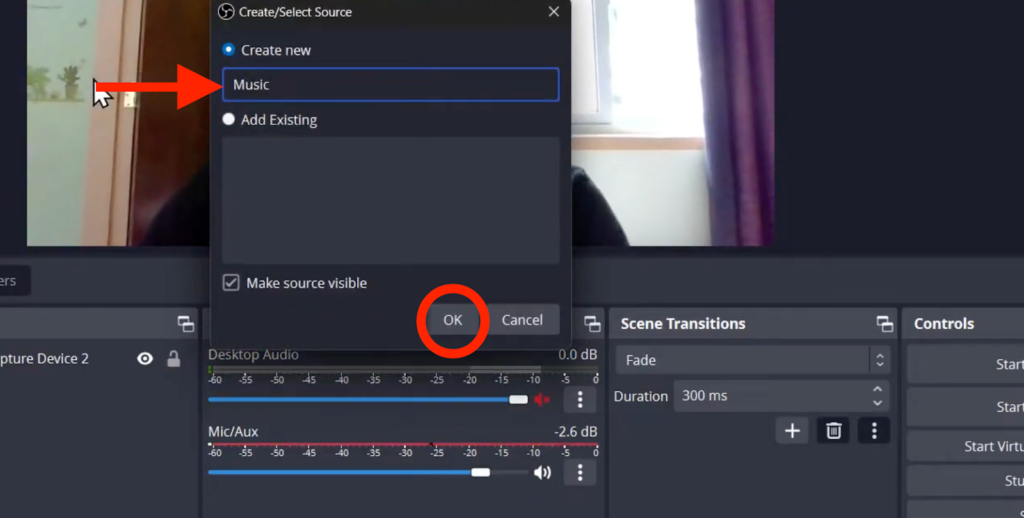The width and height of the screenshot is (1024, 518).
Task: Select the Add Existing radio option
Action: click(229, 120)
